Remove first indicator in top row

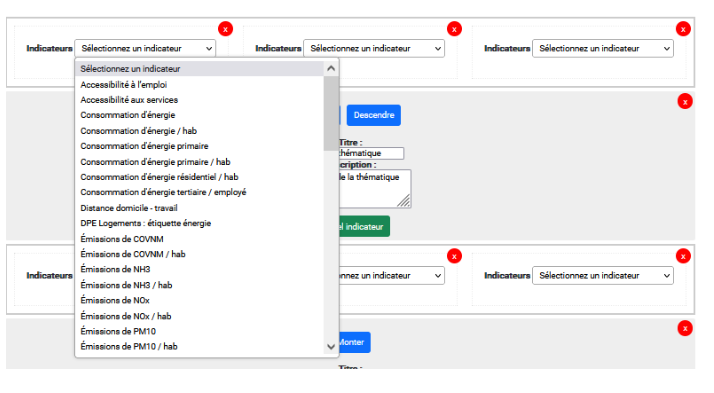click(x=225, y=29)
